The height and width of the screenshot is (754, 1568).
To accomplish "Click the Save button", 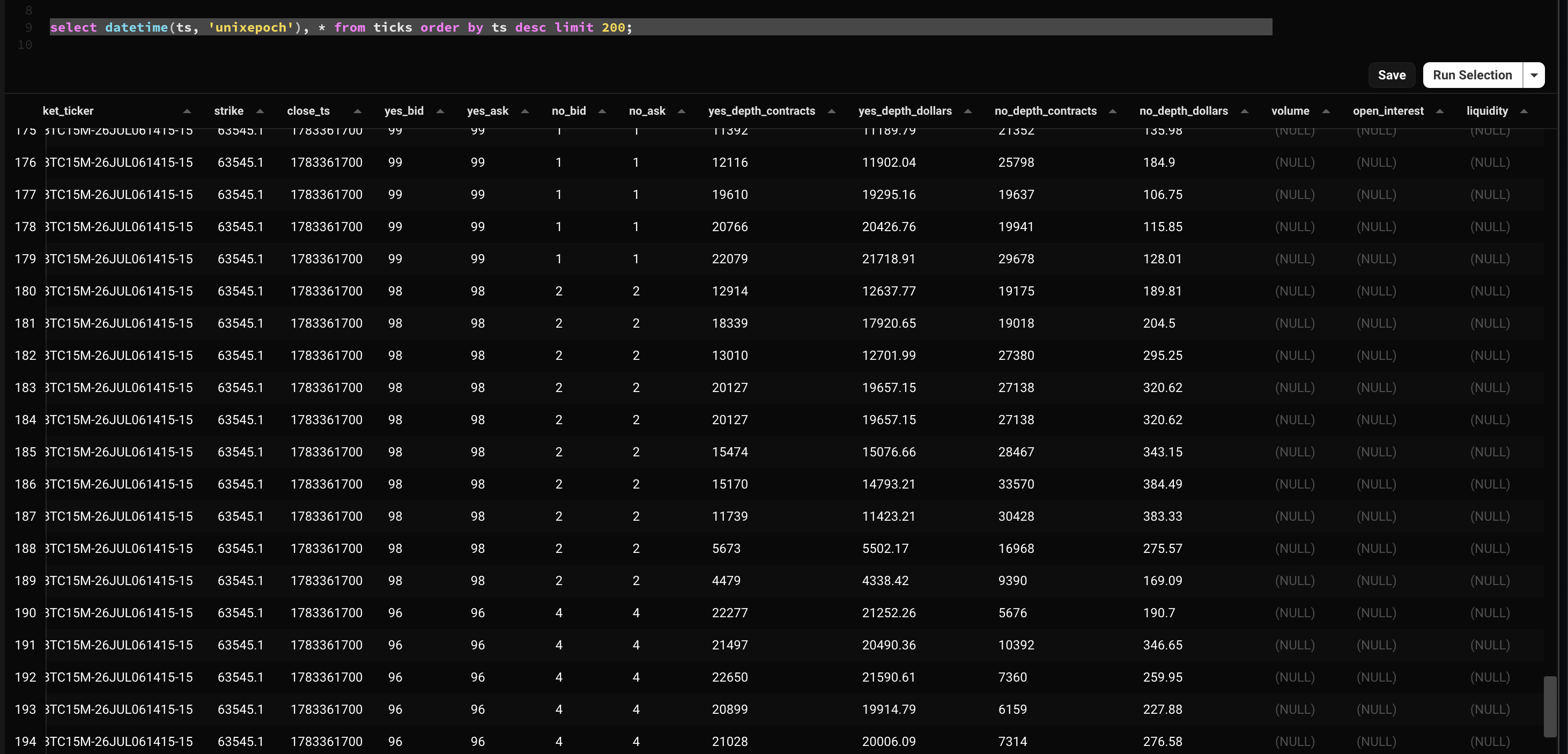I will tap(1392, 75).
